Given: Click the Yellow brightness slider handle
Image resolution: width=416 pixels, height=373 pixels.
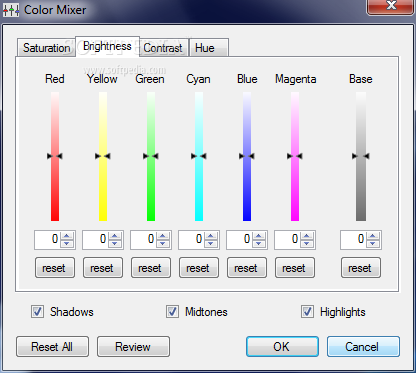Looking at the screenshot, I should click(103, 156).
